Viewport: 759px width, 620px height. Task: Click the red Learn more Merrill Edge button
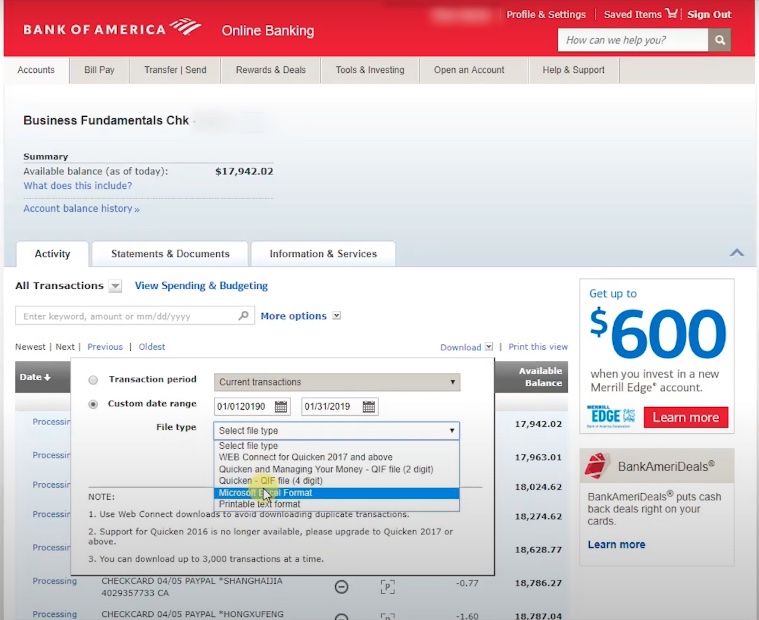tap(685, 417)
